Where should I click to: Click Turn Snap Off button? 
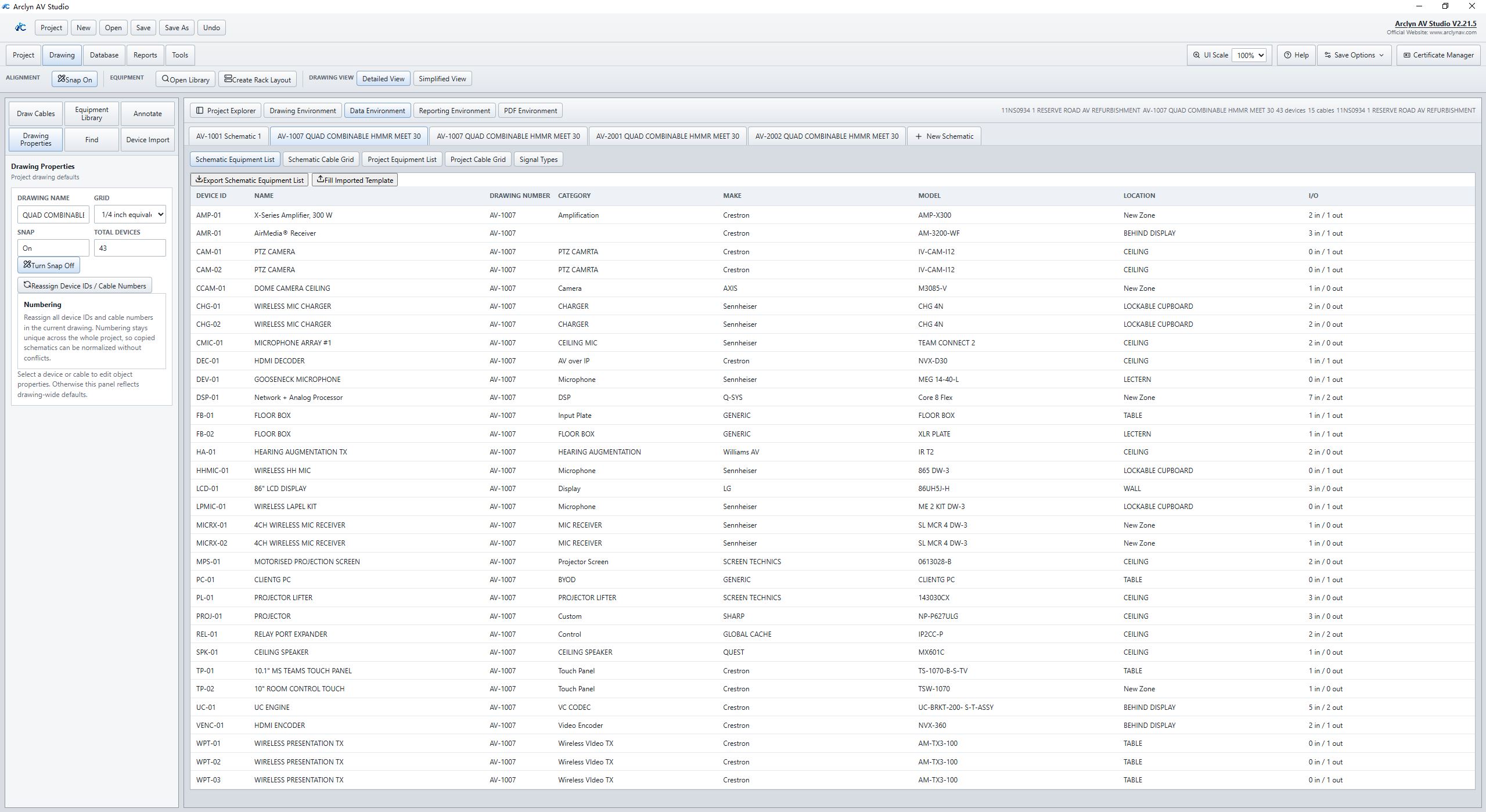pyautogui.click(x=49, y=265)
